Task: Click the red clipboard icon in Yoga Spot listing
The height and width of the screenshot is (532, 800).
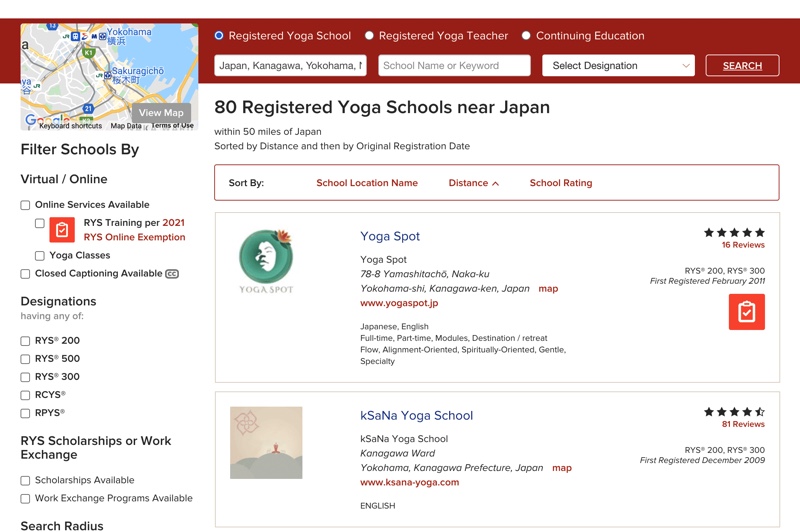Action: pyautogui.click(x=746, y=312)
